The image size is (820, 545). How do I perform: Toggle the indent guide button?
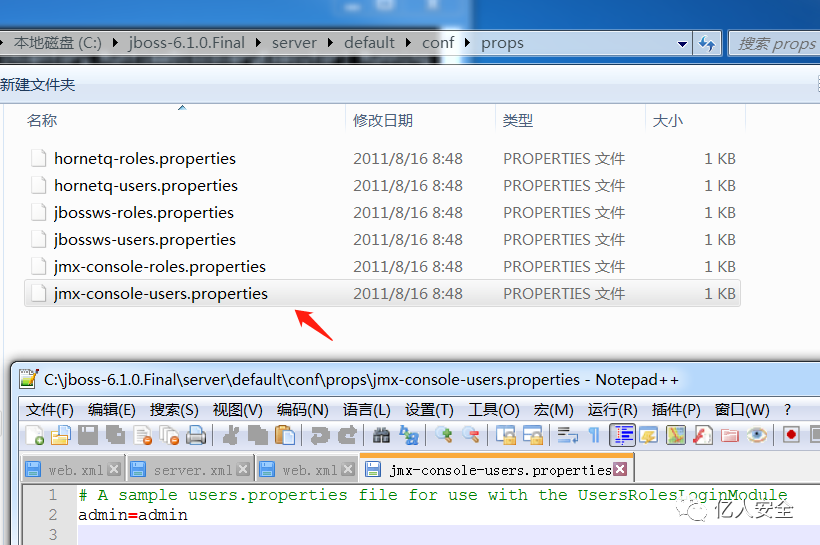(x=622, y=435)
